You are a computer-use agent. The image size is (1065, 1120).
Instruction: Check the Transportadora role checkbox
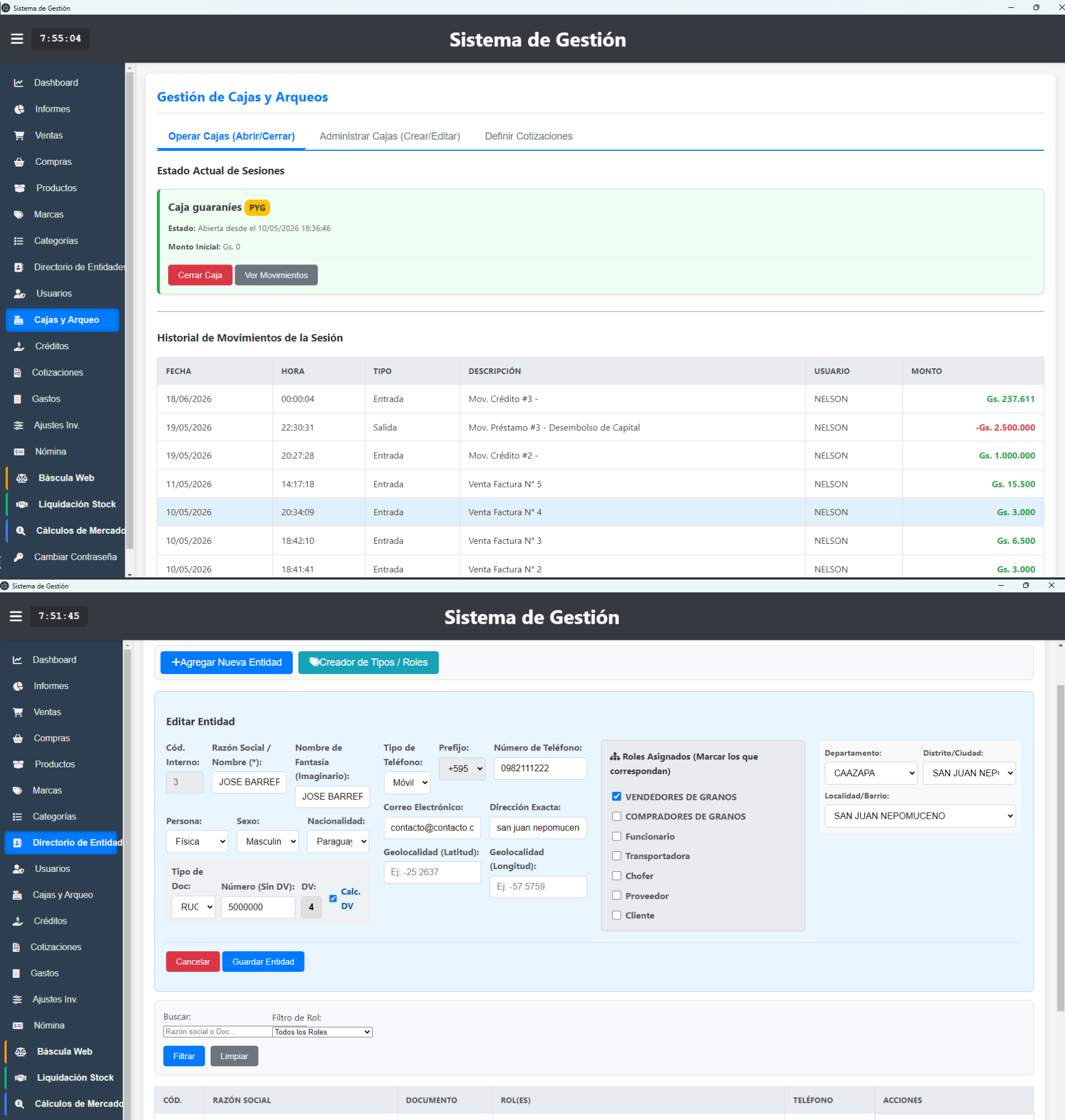tap(616, 856)
